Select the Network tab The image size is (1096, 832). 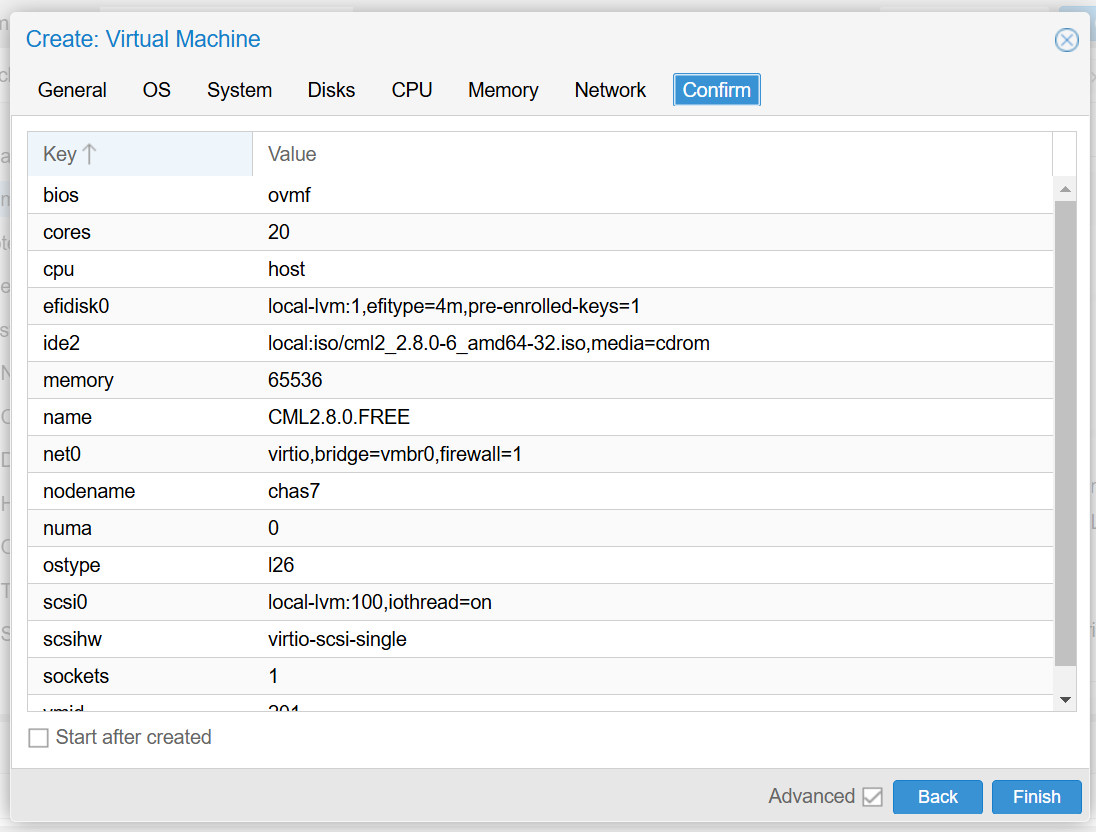pos(610,90)
